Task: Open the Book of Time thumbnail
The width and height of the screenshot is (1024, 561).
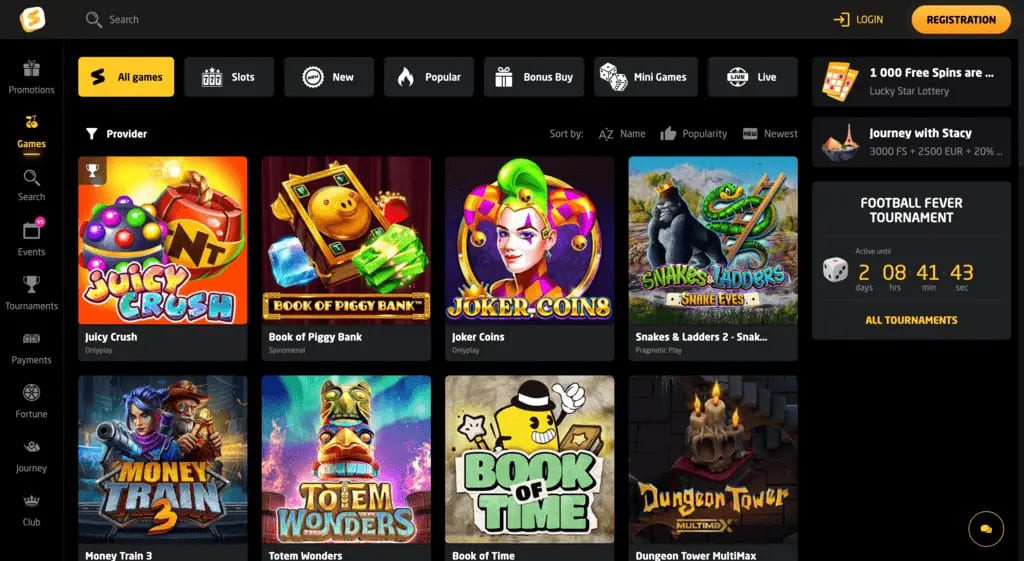Action: pyautogui.click(x=530, y=459)
